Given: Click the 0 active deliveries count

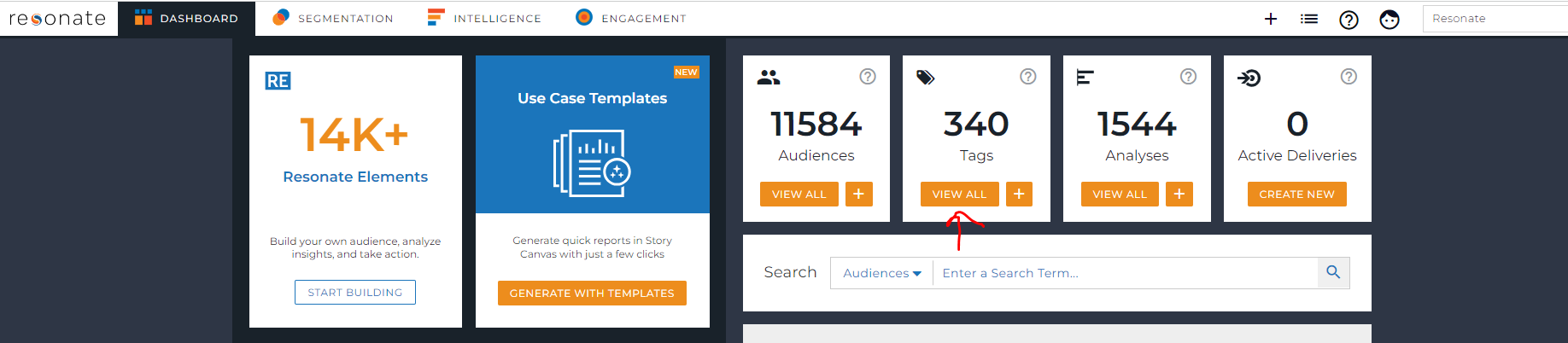Looking at the screenshot, I should pos(1297,125).
